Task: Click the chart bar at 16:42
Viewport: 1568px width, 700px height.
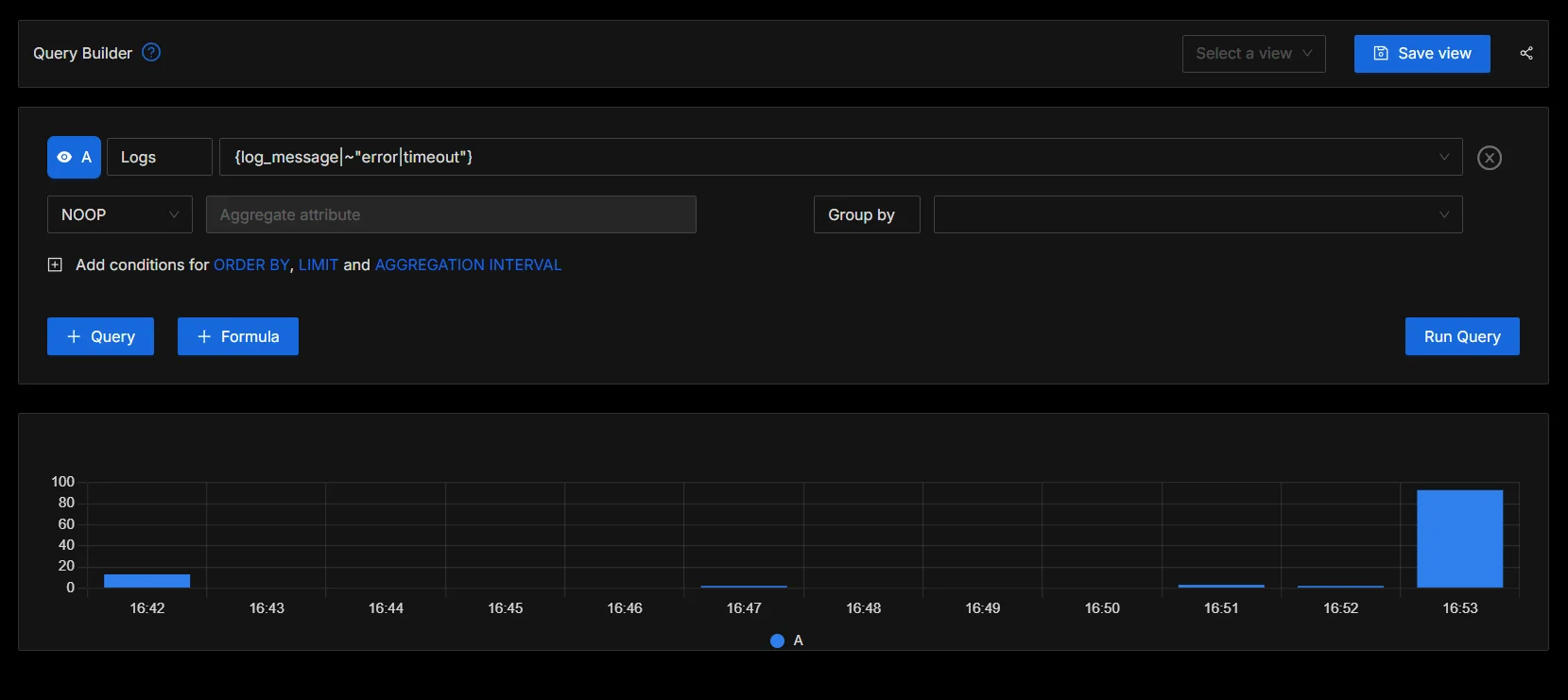Action: (x=146, y=581)
